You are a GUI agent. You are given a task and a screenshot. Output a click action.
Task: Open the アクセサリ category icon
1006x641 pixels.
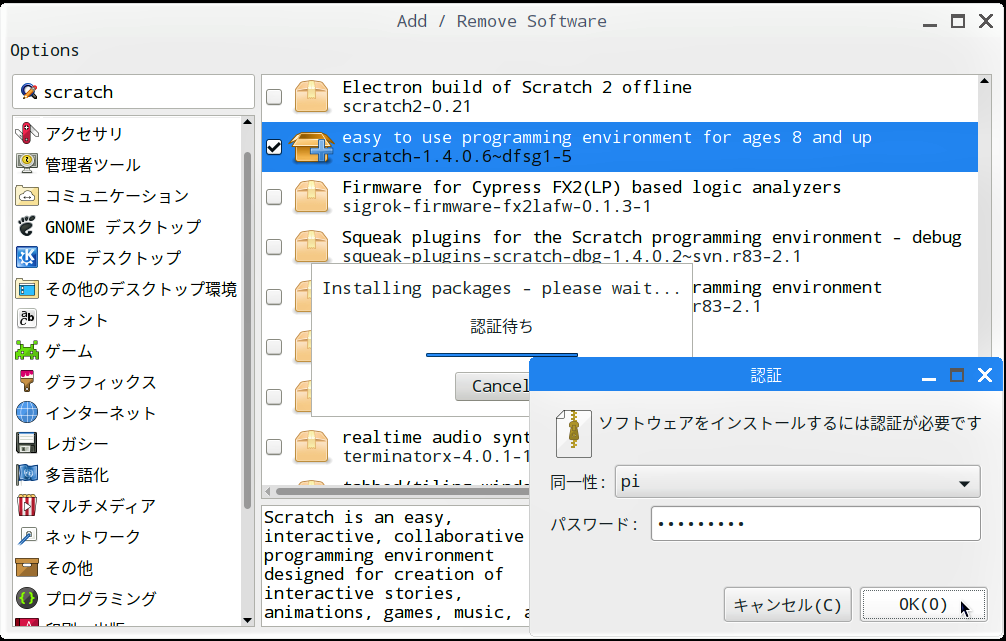(26, 133)
